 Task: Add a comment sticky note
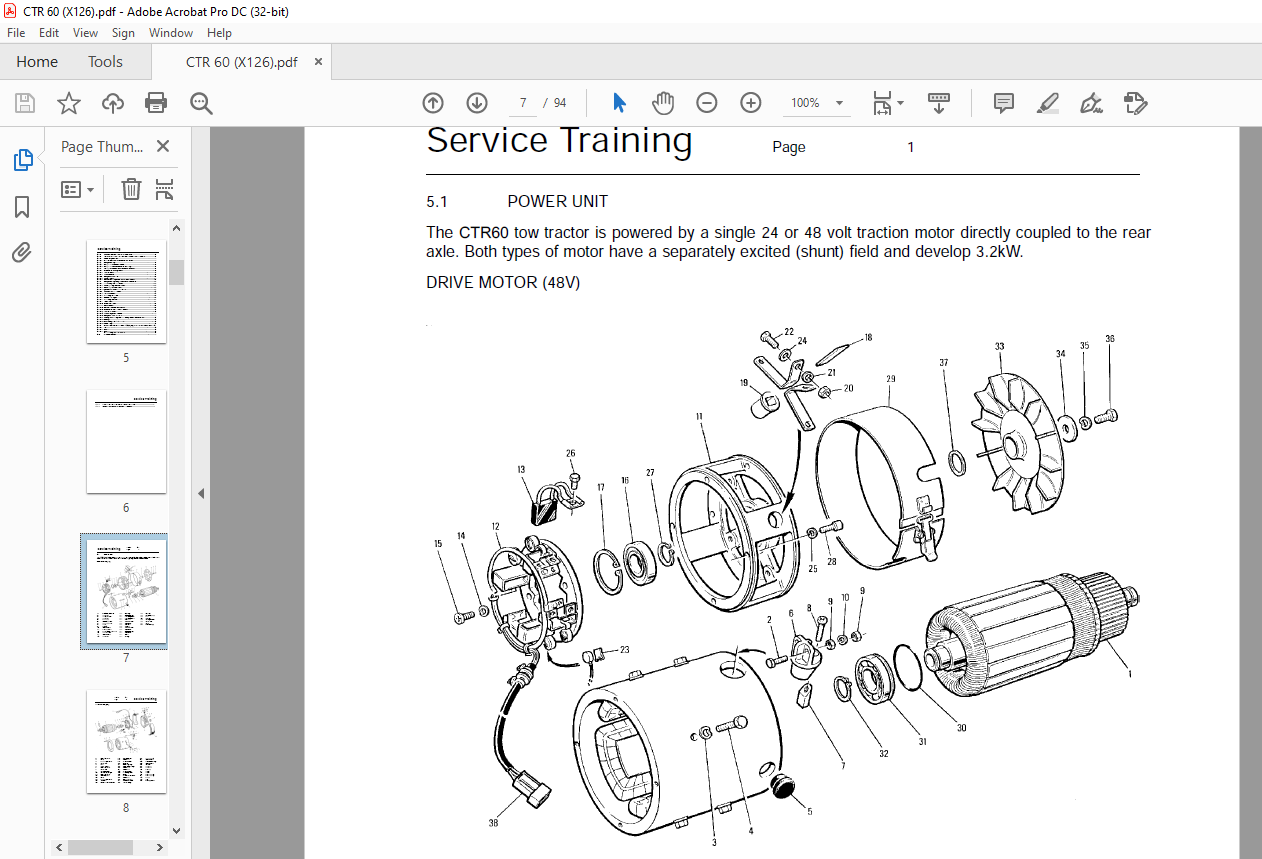(x=1004, y=103)
